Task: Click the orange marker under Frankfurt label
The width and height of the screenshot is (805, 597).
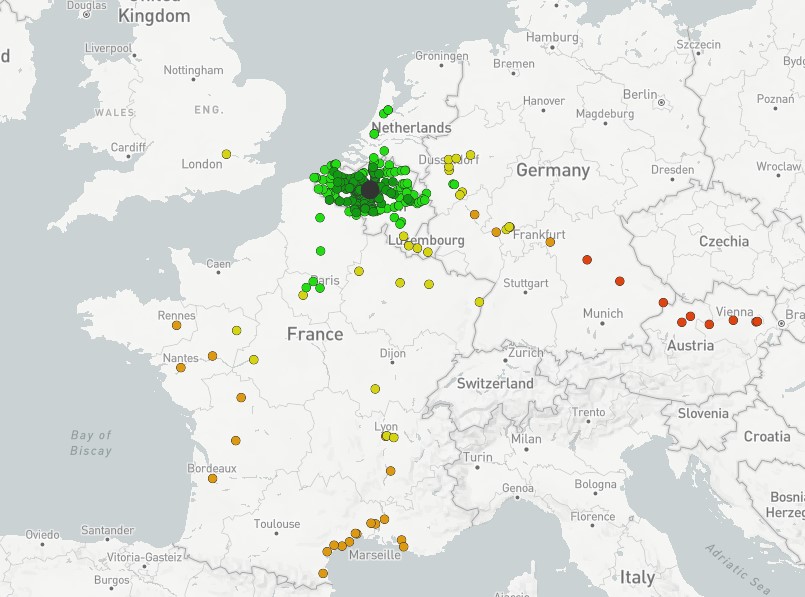Action: [550, 242]
